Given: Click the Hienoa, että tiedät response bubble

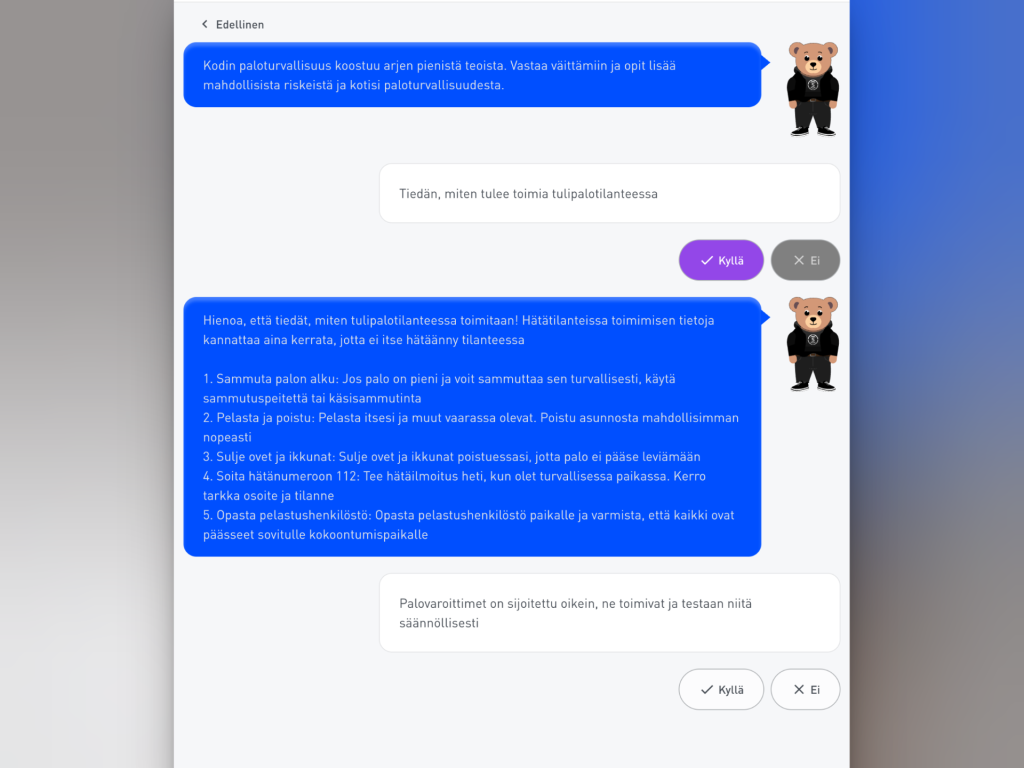Looking at the screenshot, I should click(x=472, y=427).
